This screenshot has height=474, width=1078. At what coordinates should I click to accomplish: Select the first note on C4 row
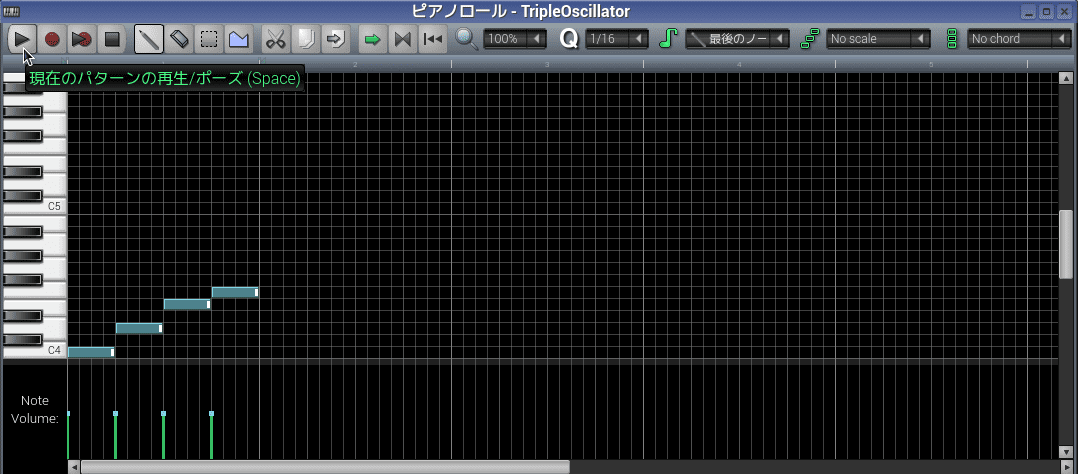click(91, 352)
